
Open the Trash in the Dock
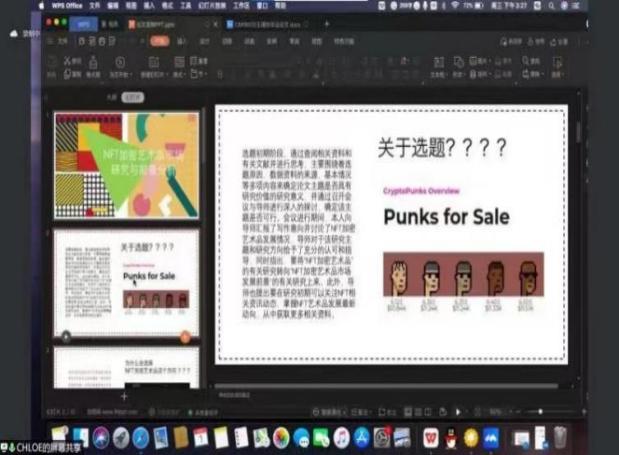(x=560, y=437)
